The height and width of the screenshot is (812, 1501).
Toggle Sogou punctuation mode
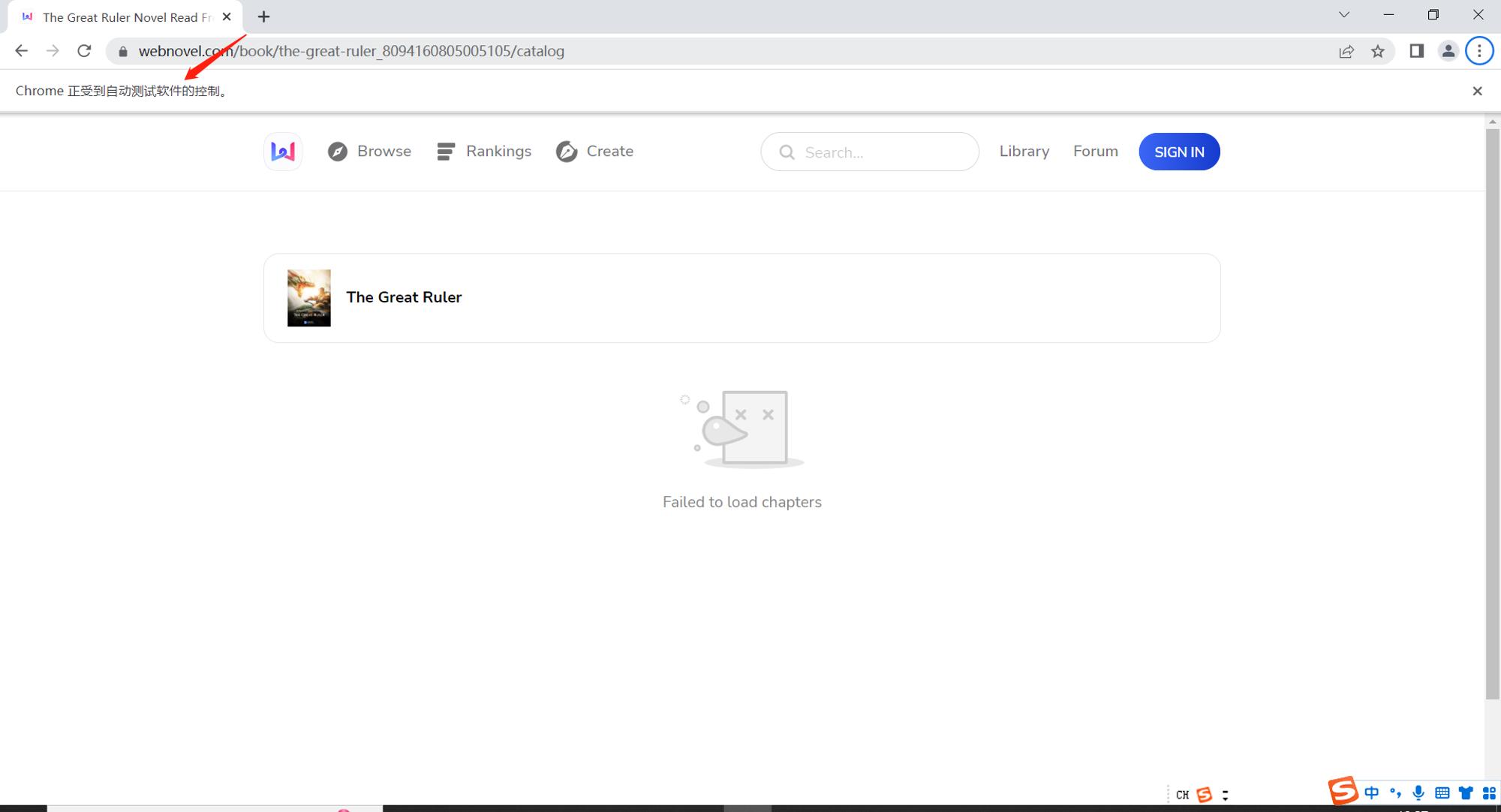tap(1395, 792)
